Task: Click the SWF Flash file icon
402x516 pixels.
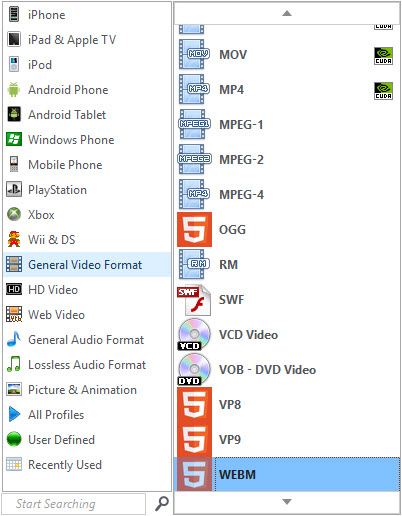Action: pyautogui.click(x=194, y=300)
